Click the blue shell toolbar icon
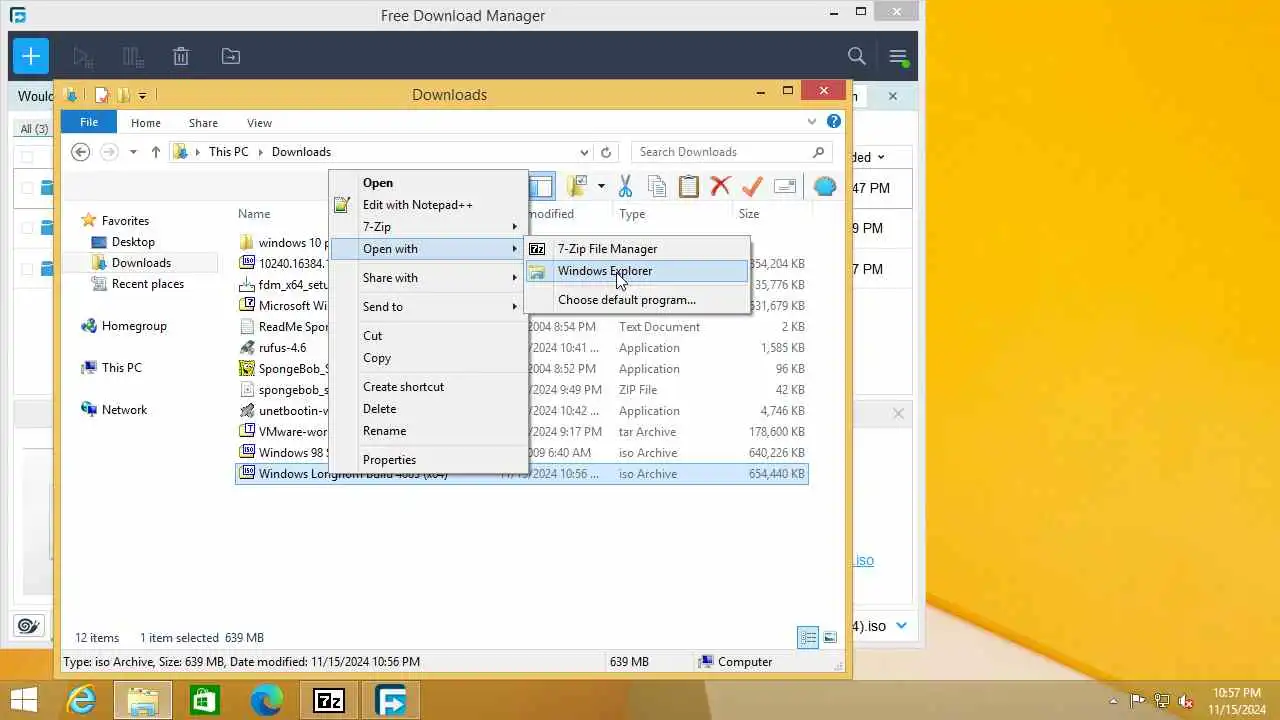Viewport: 1280px width, 720px height. (x=824, y=186)
